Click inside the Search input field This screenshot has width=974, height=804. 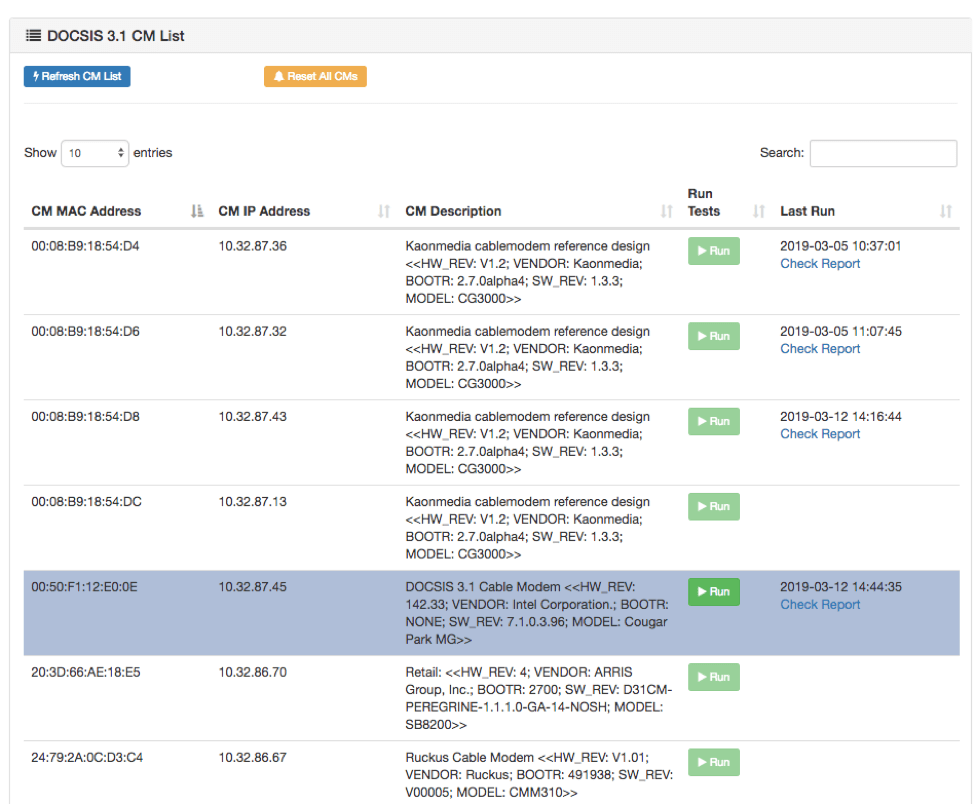click(883, 152)
